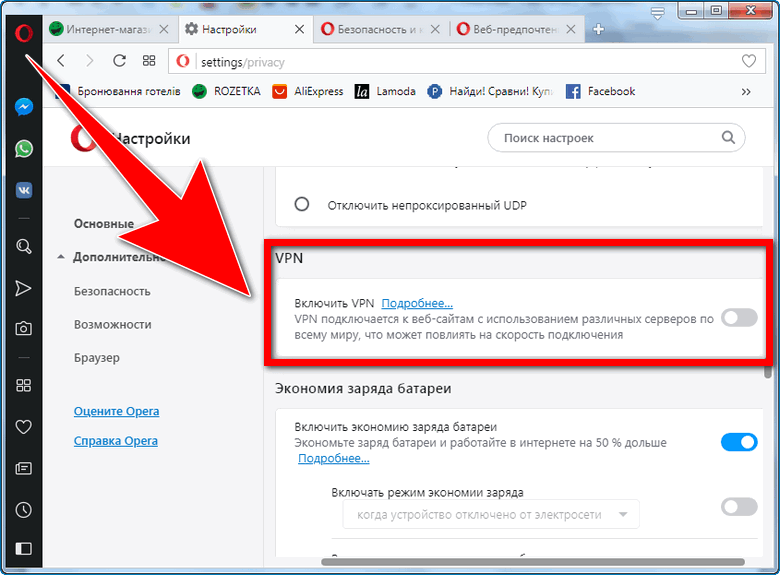Open Speed Dial from sidebar grid icon

tap(23, 385)
